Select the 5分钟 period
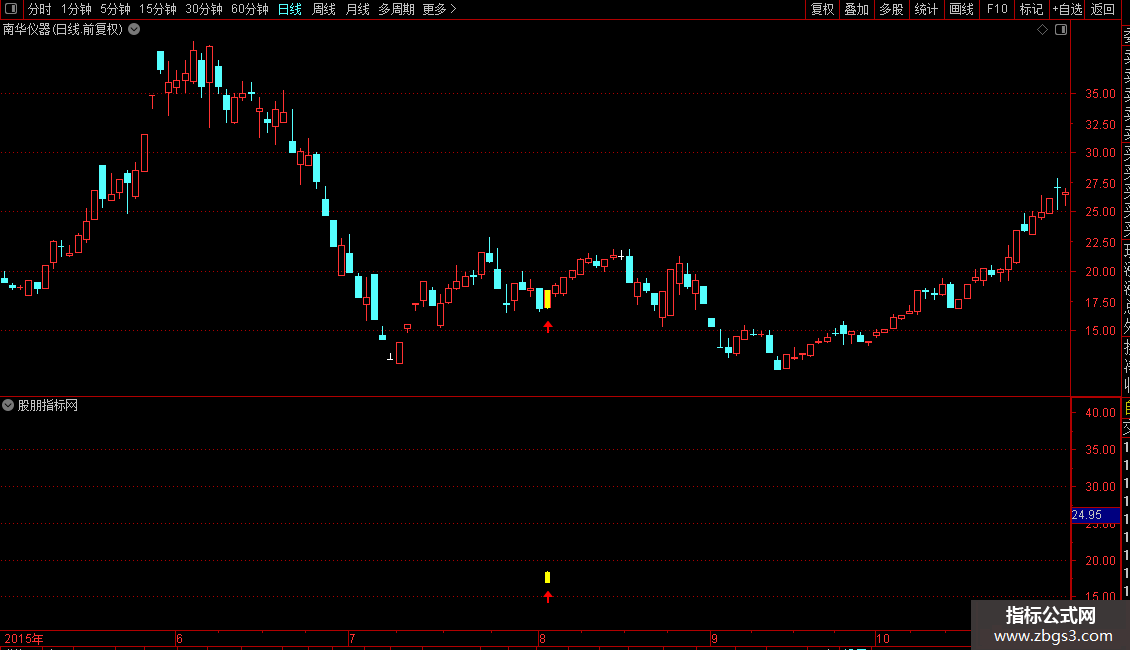Image resolution: width=1130 pixels, height=650 pixels. pyautogui.click(x=115, y=9)
